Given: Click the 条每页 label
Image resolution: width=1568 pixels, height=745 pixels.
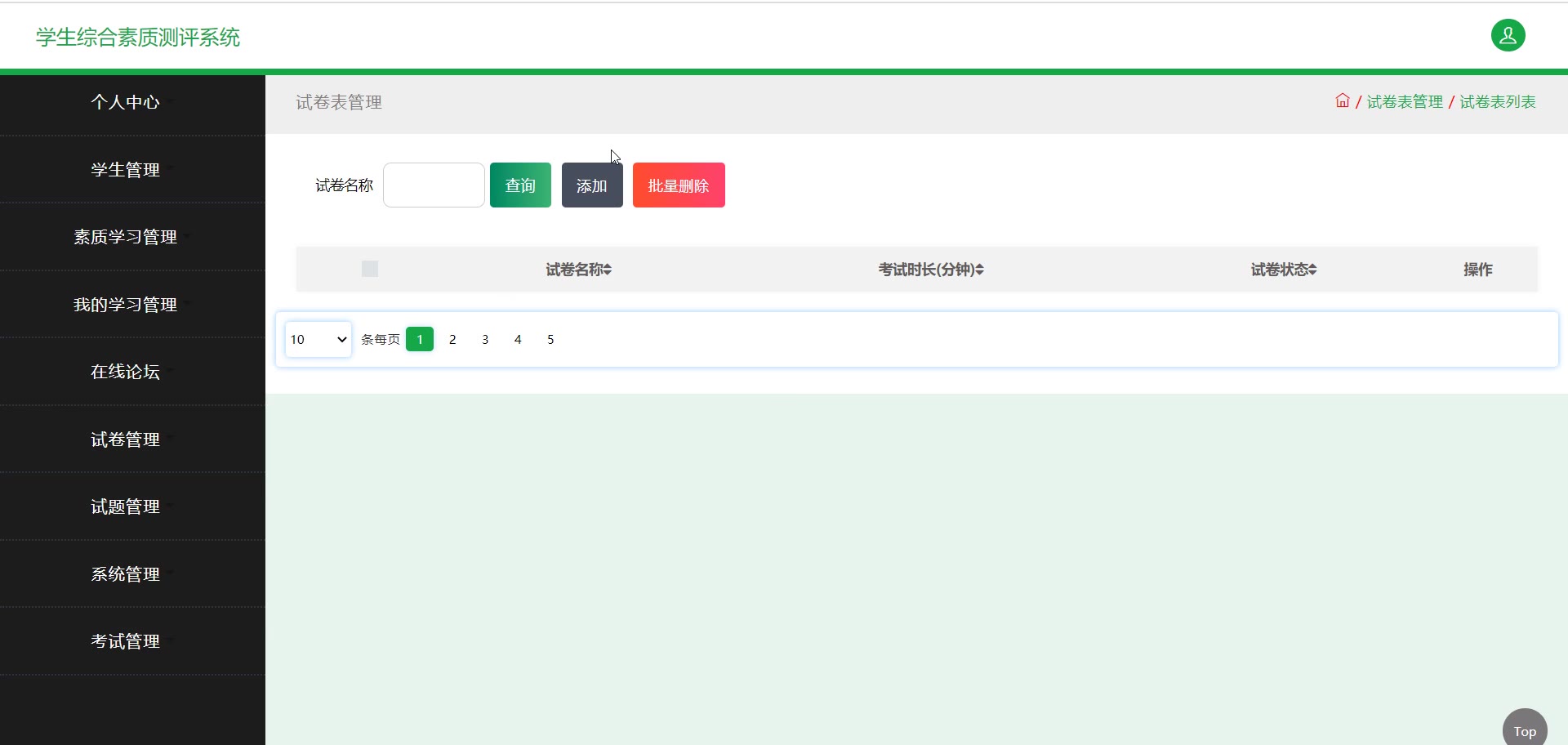Looking at the screenshot, I should pyautogui.click(x=381, y=339).
